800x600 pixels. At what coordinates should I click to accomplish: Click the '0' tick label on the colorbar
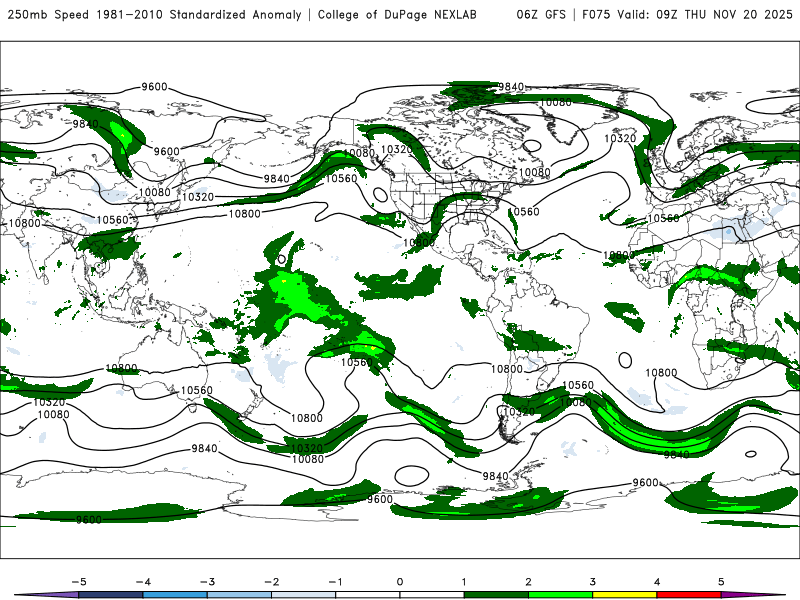pos(399,582)
